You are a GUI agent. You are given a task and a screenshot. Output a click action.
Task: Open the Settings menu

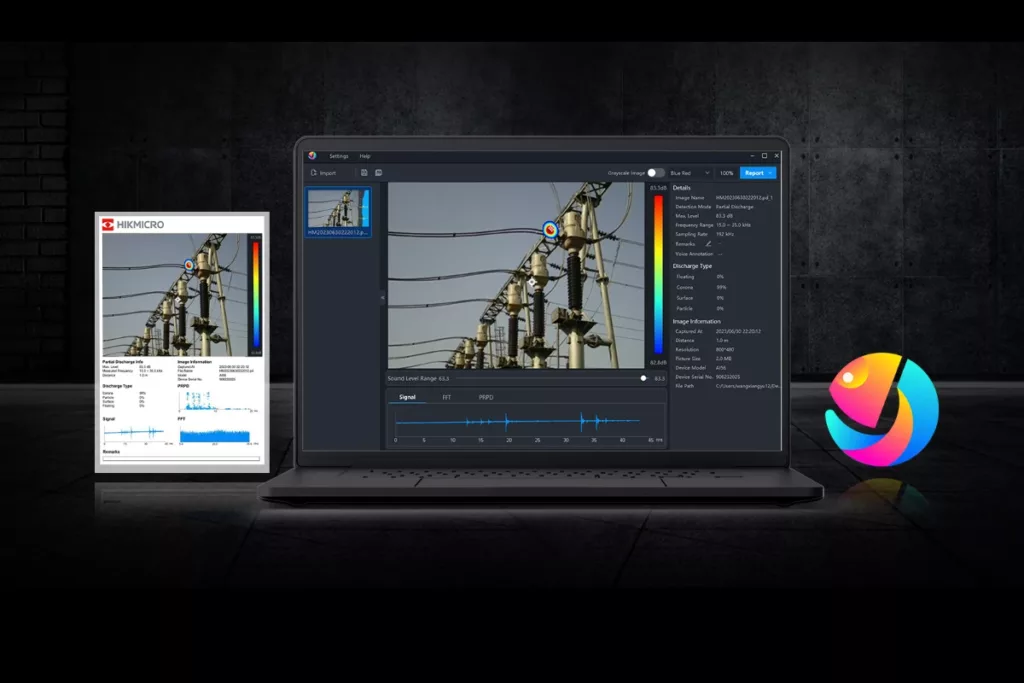tap(339, 156)
